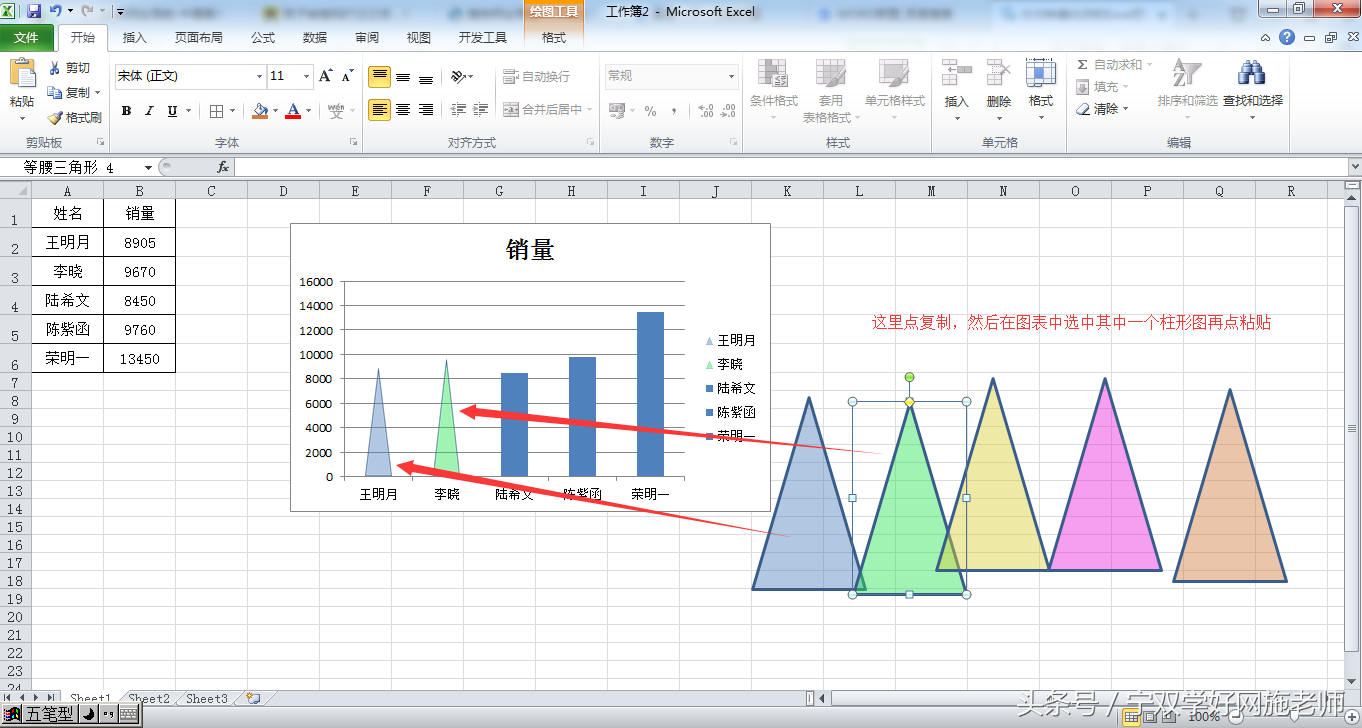This screenshot has width=1362, height=728.
Task: Open the 文件 (File) tab
Action: [x=27, y=38]
